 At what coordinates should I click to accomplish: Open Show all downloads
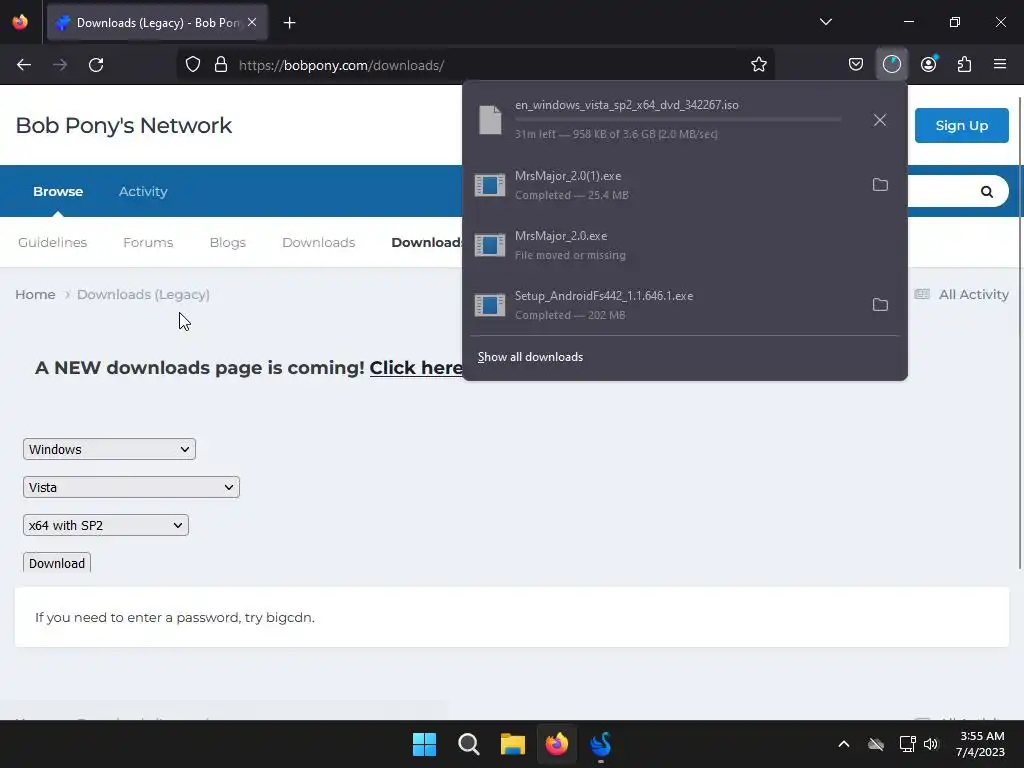click(x=530, y=357)
